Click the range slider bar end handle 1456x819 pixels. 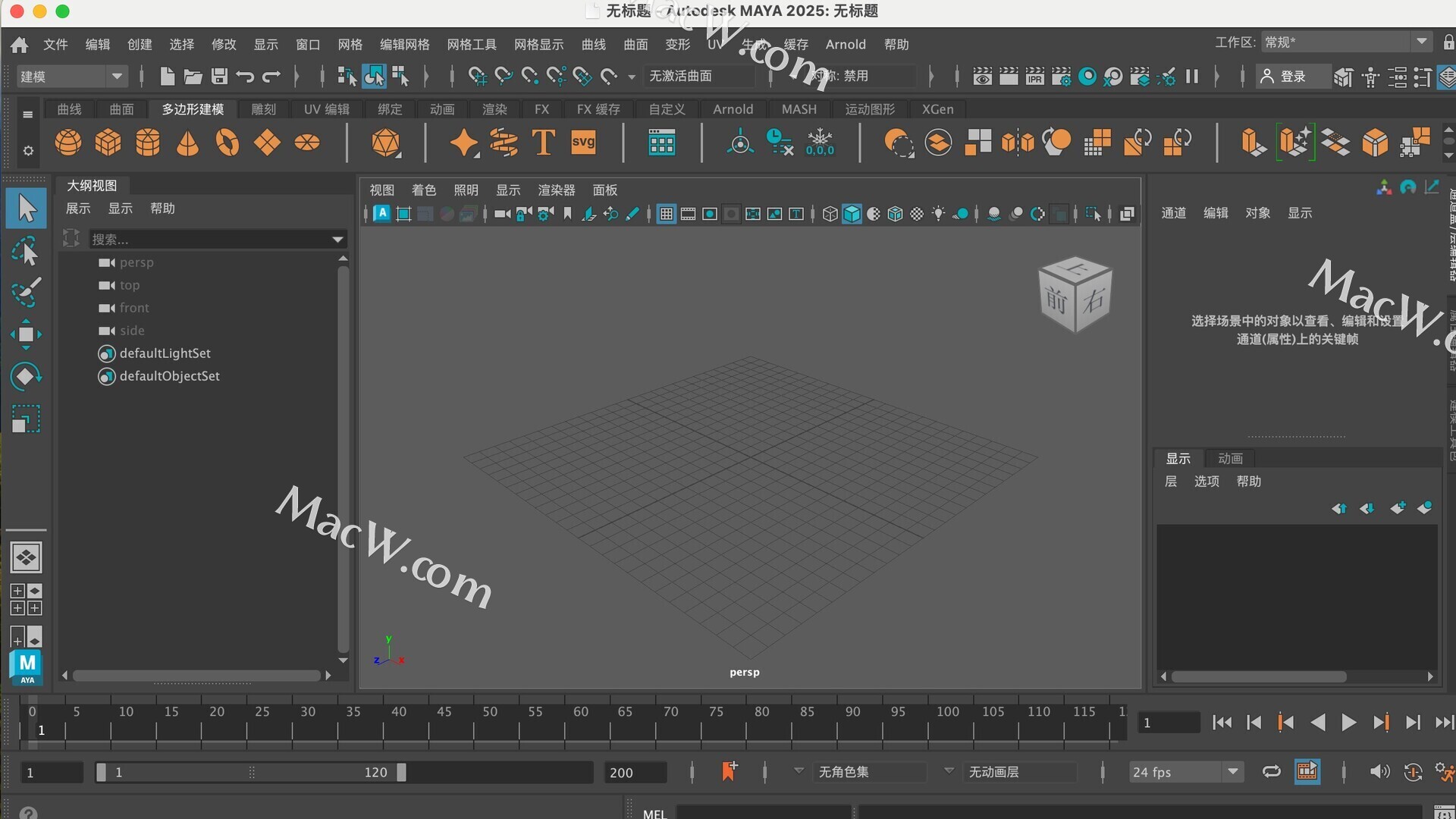point(401,772)
